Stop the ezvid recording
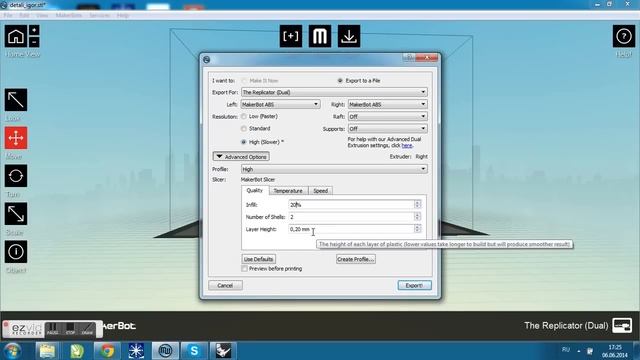 (x=70, y=329)
